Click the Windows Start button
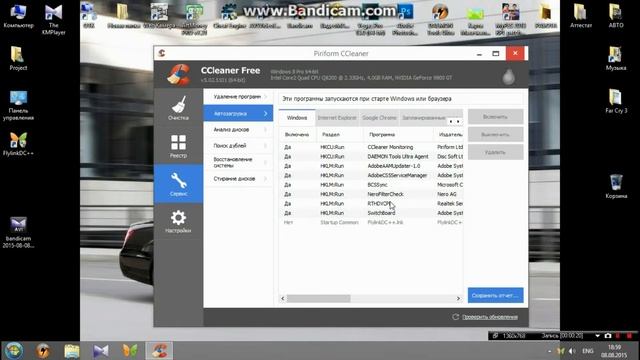 (14, 351)
